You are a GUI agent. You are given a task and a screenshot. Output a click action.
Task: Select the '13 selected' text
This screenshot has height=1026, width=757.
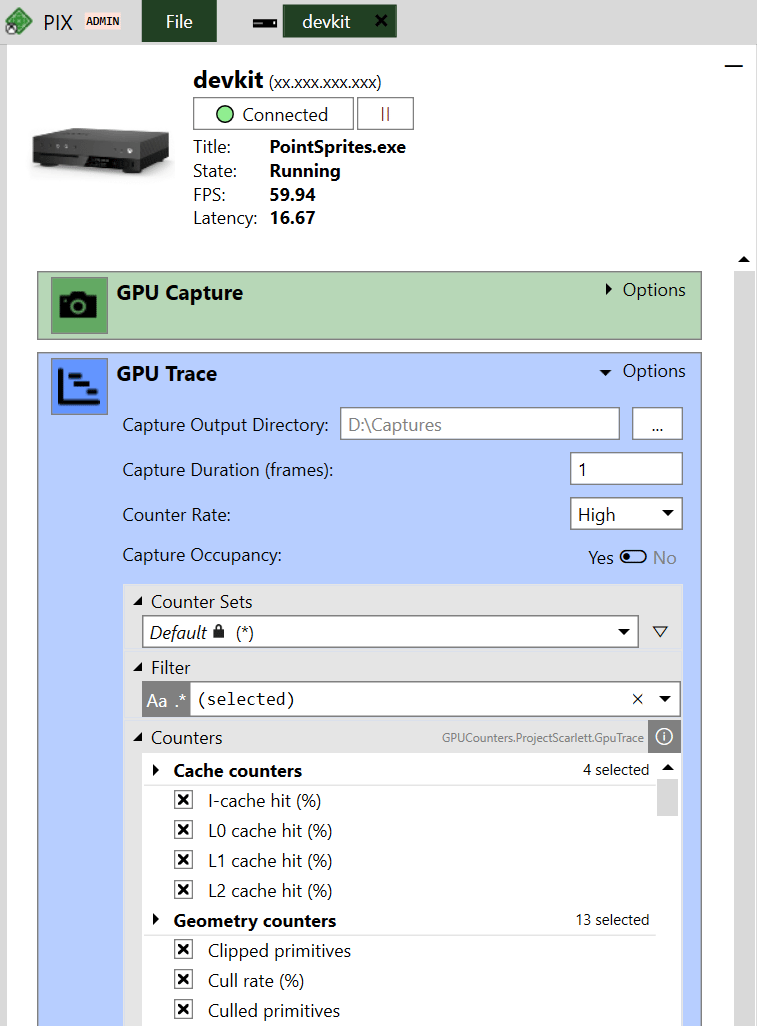click(612, 920)
